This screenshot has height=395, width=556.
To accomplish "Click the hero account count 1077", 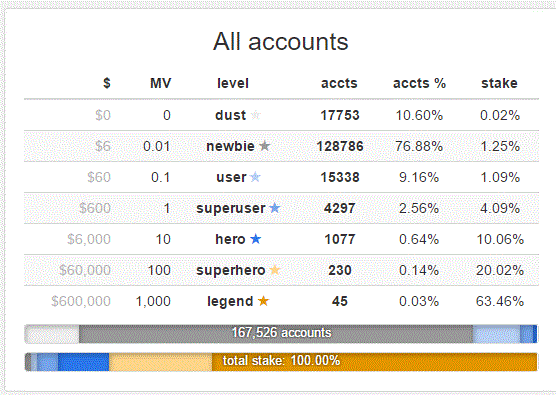I will click(340, 239).
